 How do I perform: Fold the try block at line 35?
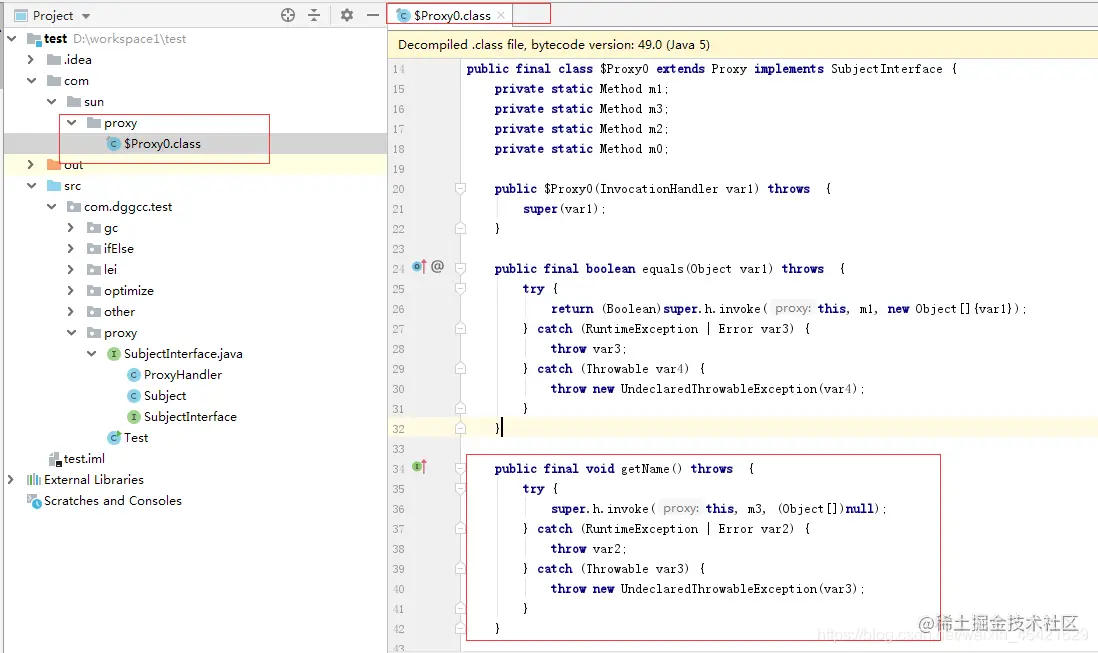460,489
